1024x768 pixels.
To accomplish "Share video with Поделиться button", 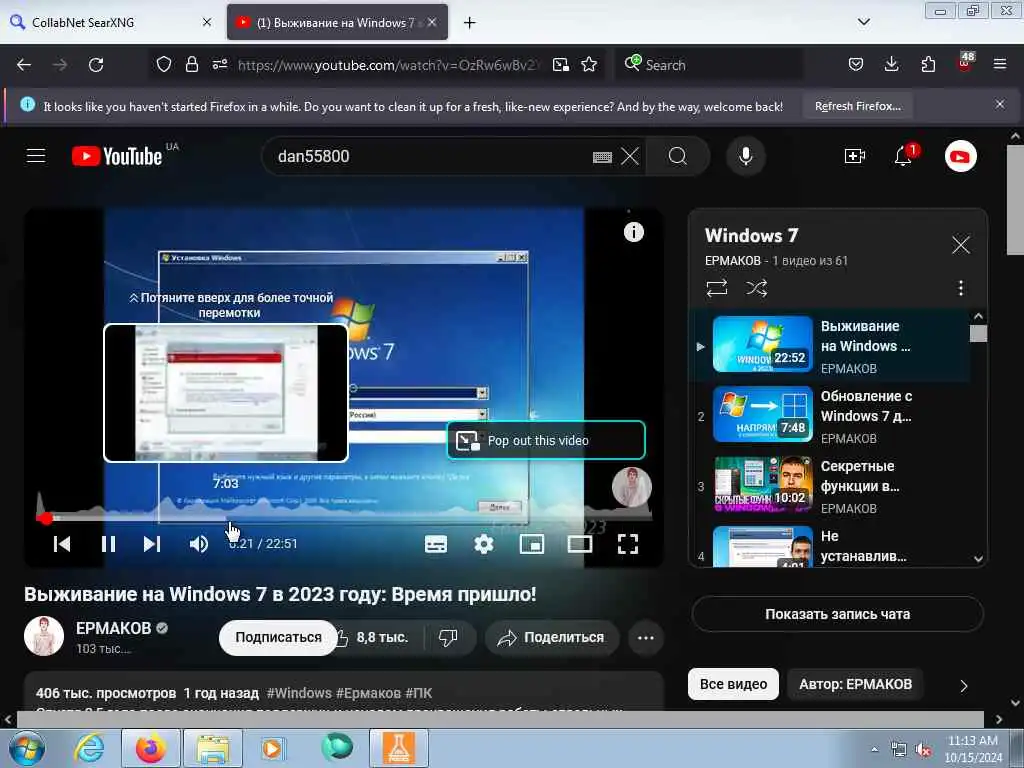I will point(552,637).
